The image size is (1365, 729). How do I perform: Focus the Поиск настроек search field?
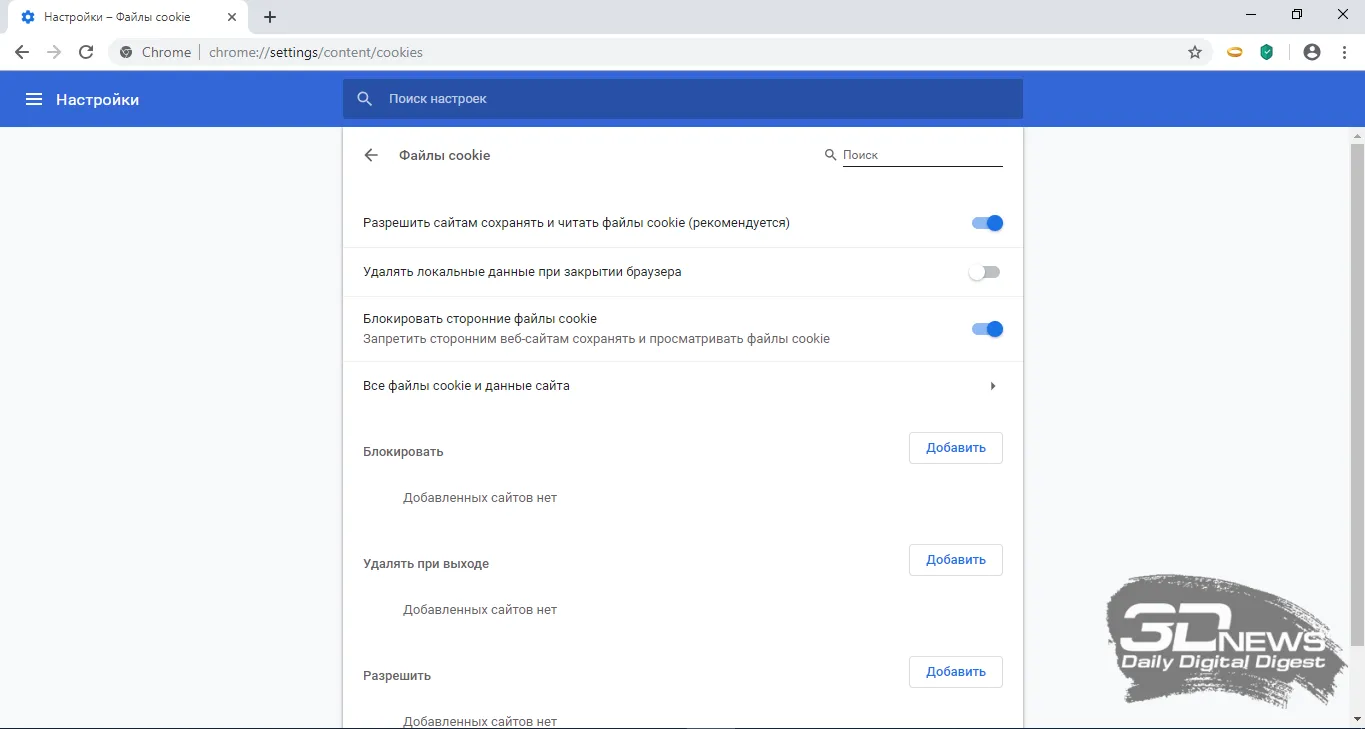(x=683, y=99)
